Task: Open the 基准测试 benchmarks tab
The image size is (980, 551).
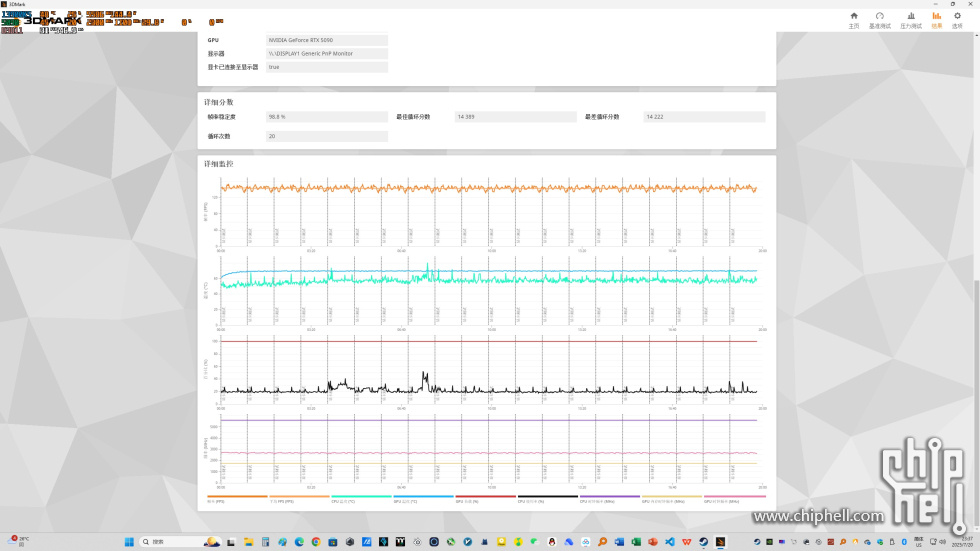Action: point(879,20)
